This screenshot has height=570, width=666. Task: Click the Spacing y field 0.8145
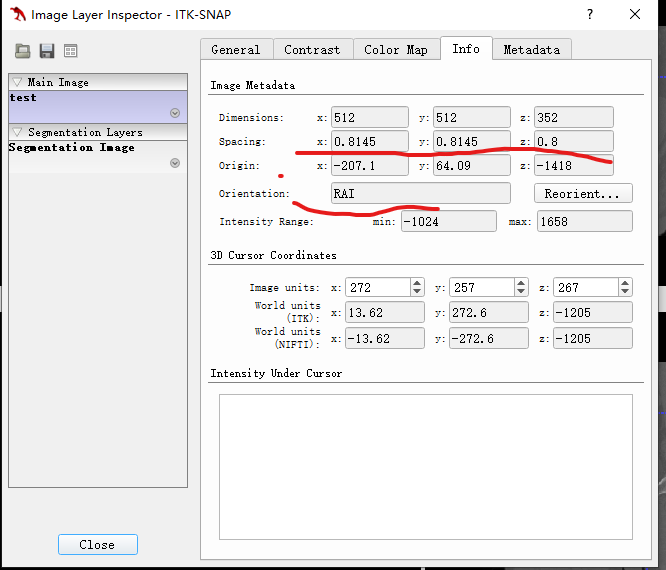pyautogui.click(x=471, y=141)
